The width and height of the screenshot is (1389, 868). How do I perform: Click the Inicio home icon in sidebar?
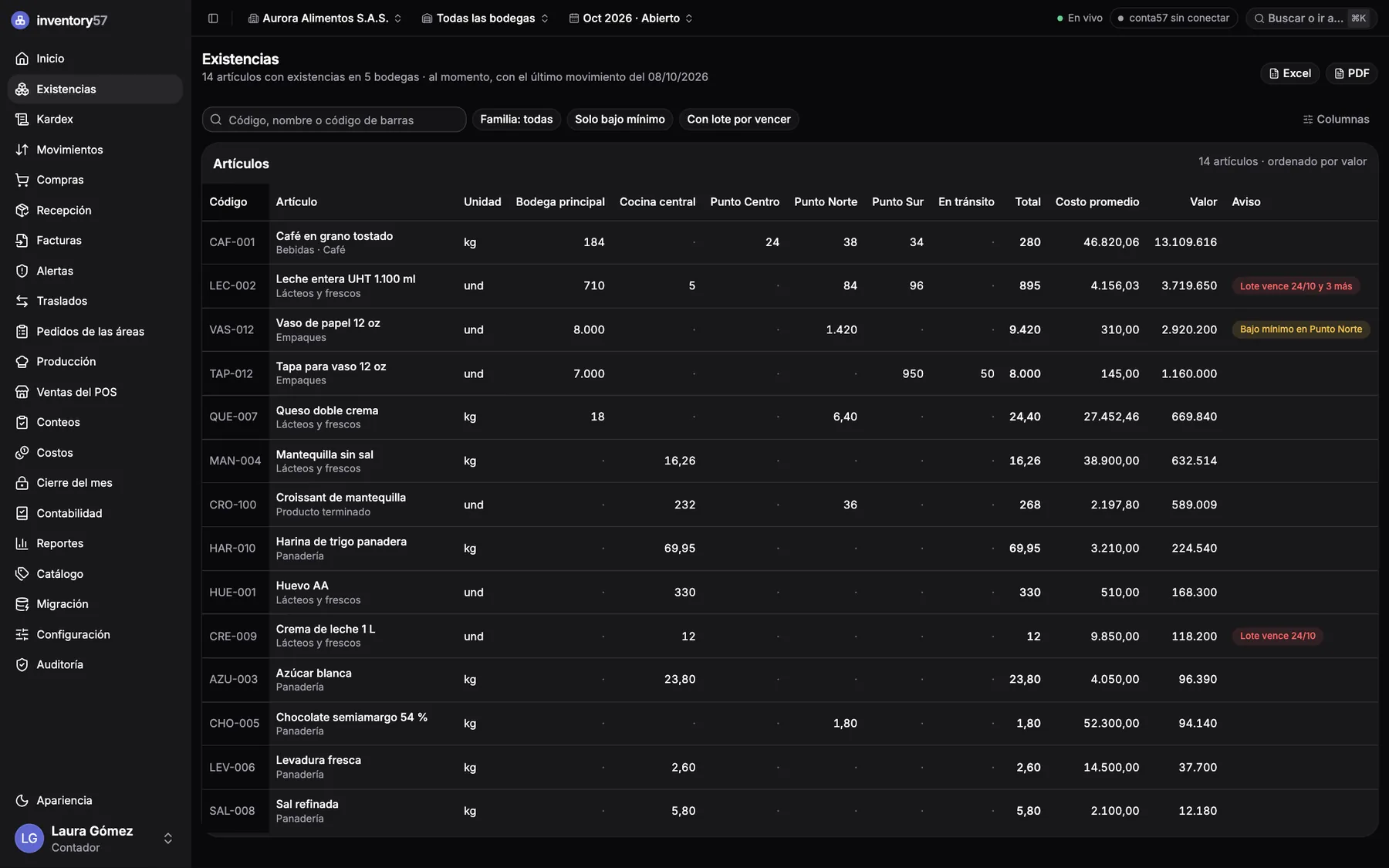[22, 59]
